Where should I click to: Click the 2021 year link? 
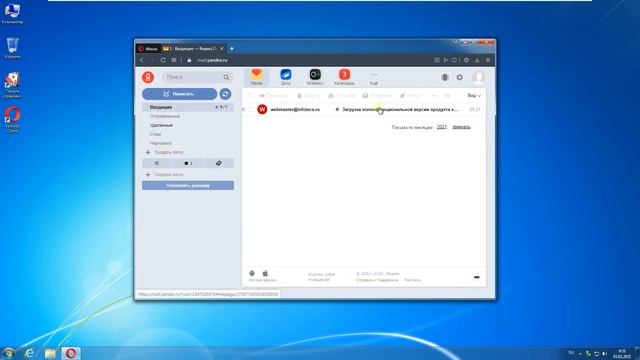tap(442, 127)
